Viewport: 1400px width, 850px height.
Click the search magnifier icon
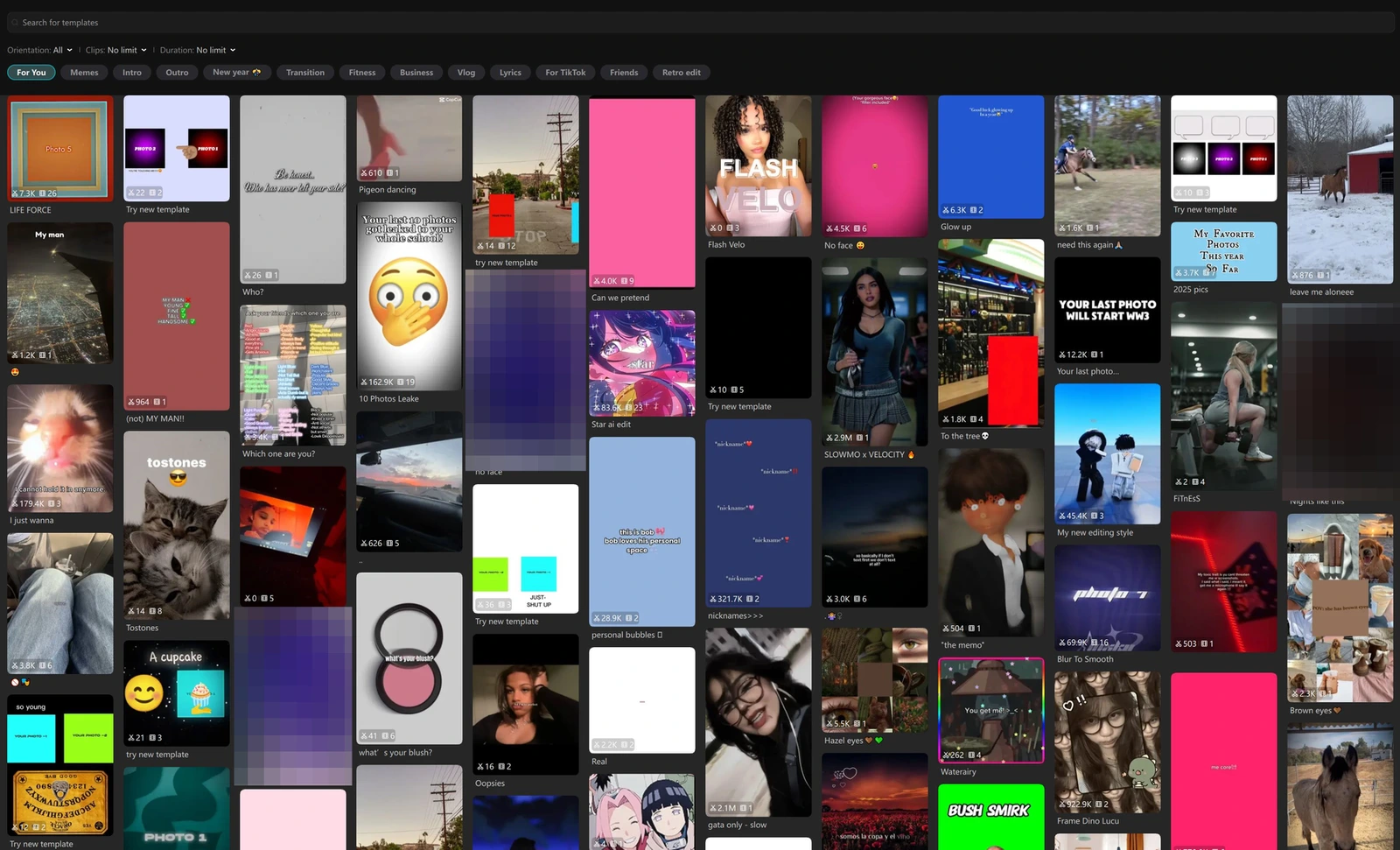coord(15,23)
